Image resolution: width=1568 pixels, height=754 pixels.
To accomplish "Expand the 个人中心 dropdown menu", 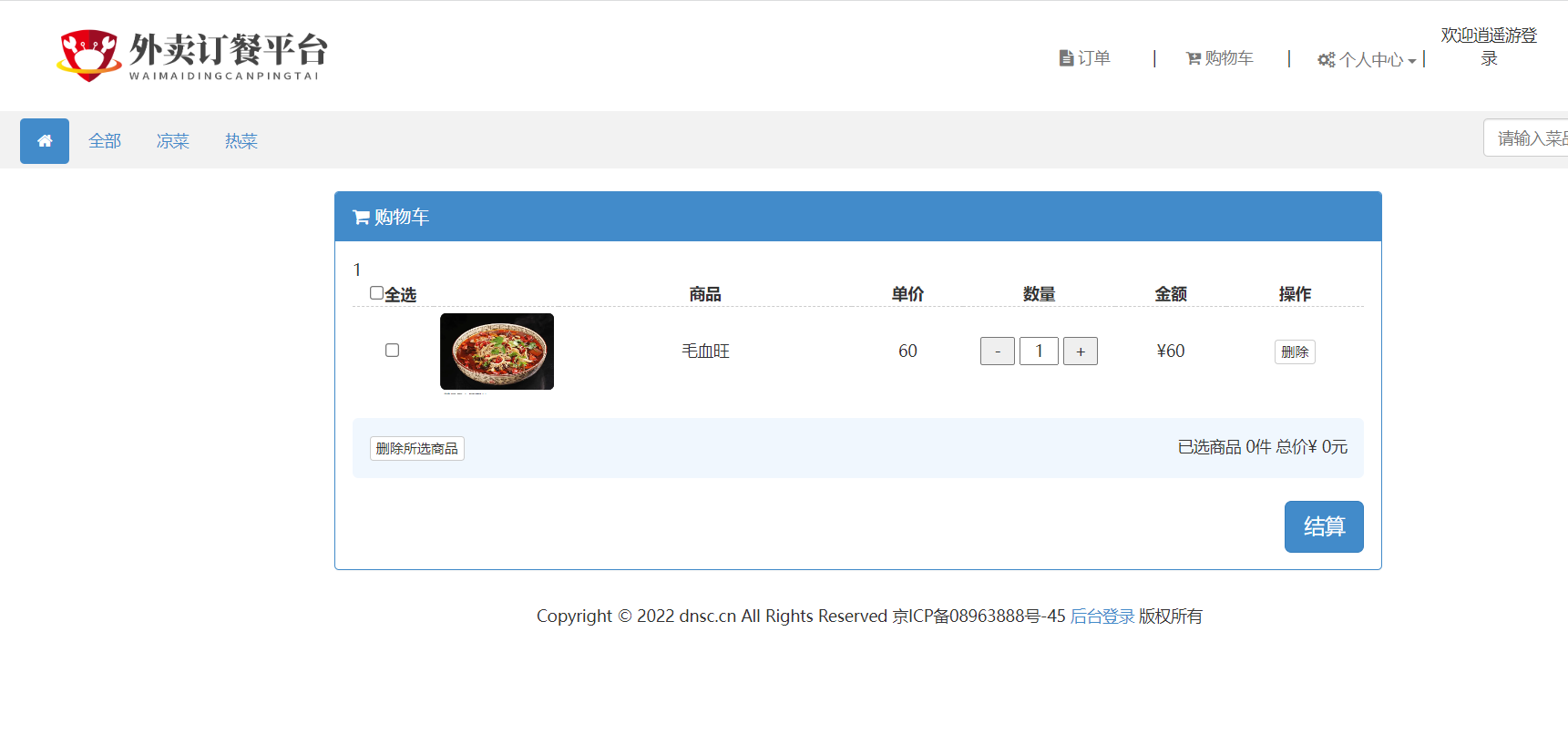I will point(1367,60).
